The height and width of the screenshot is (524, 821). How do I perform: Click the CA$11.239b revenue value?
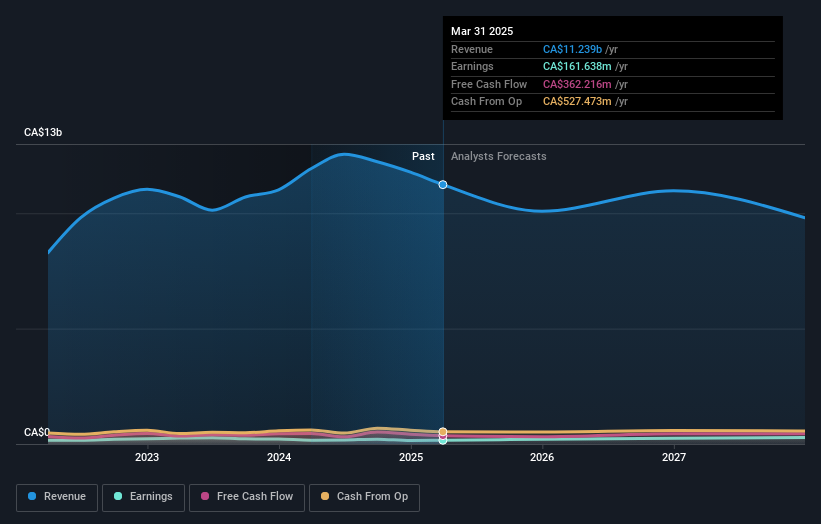[x=572, y=49]
